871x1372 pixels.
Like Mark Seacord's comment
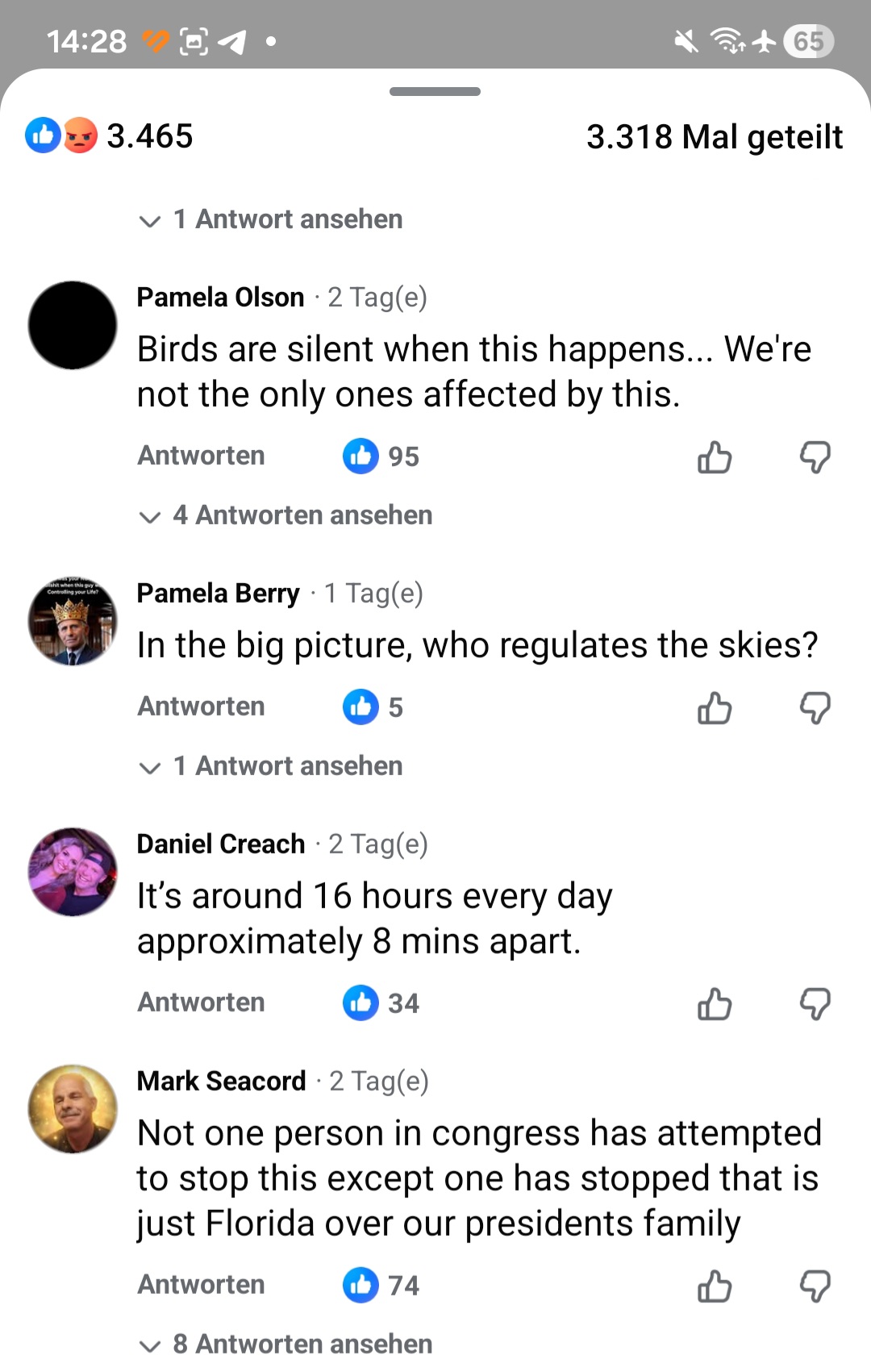(714, 1287)
